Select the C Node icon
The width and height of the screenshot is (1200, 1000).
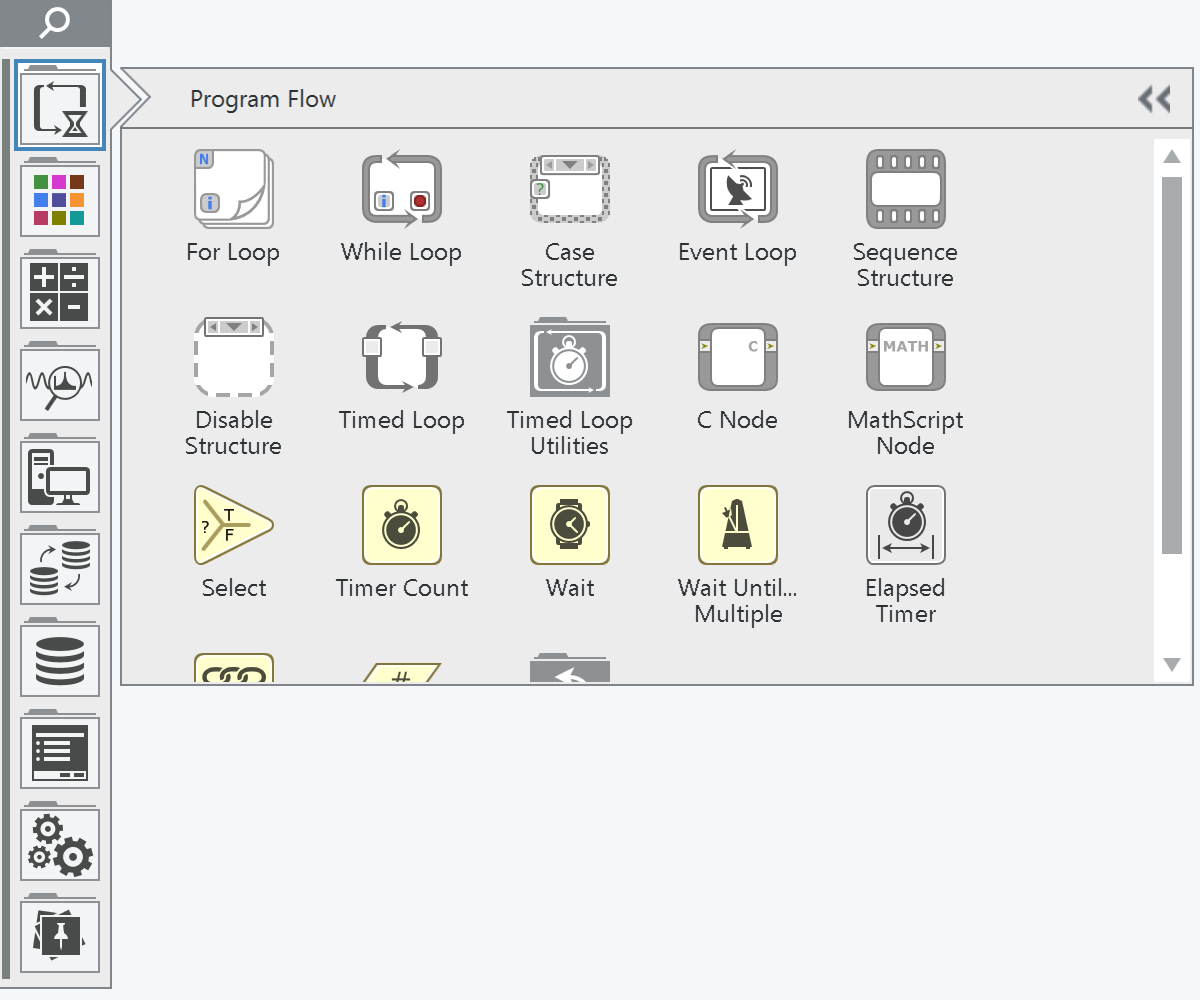737,358
